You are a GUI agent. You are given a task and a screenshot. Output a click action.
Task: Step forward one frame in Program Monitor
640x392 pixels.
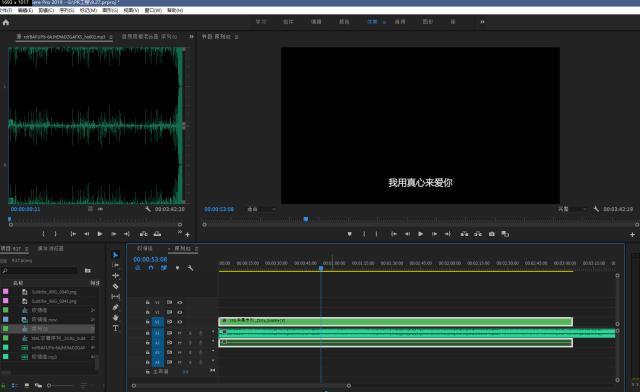[434, 234]
